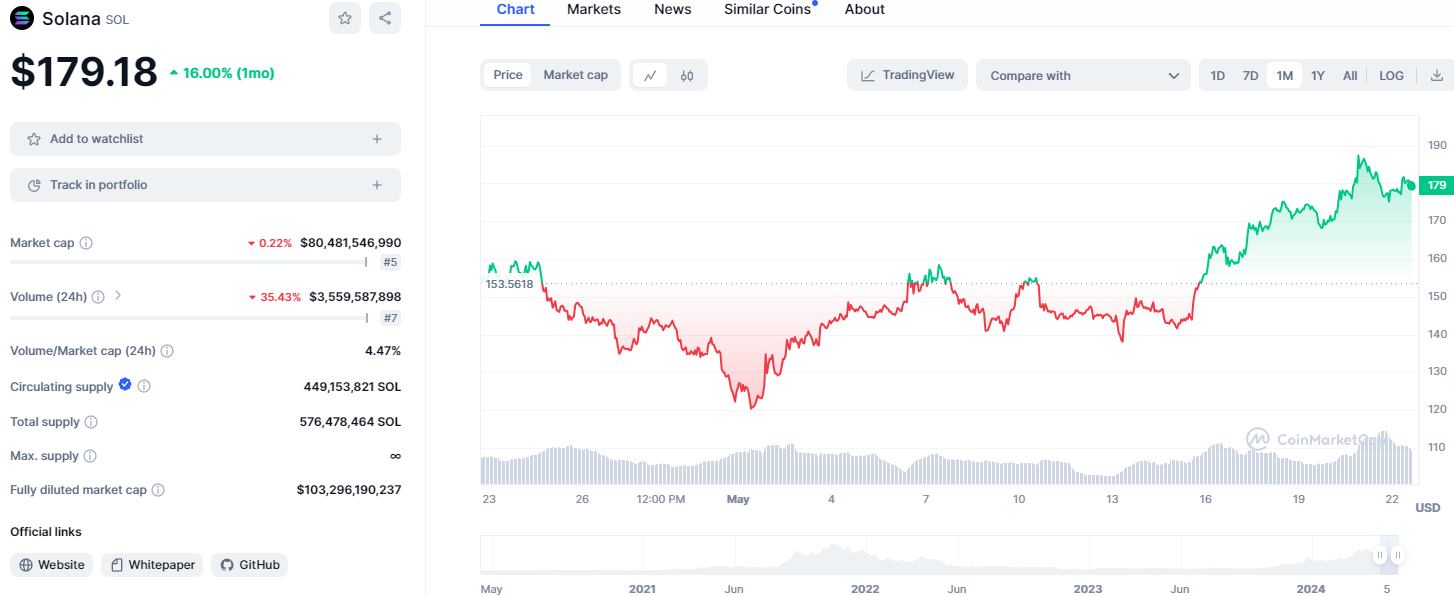The height and width of the screenshot is (596, 1454).
Task: Click the right handle of range slider
Action: [x=1398, y=555]
